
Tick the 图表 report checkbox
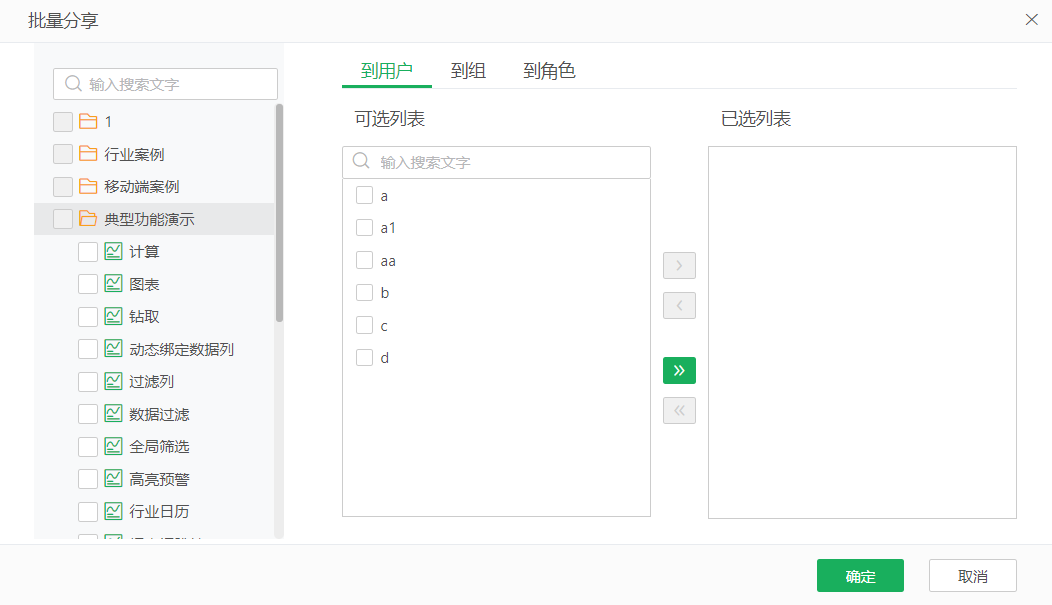[x=88, y=284]
